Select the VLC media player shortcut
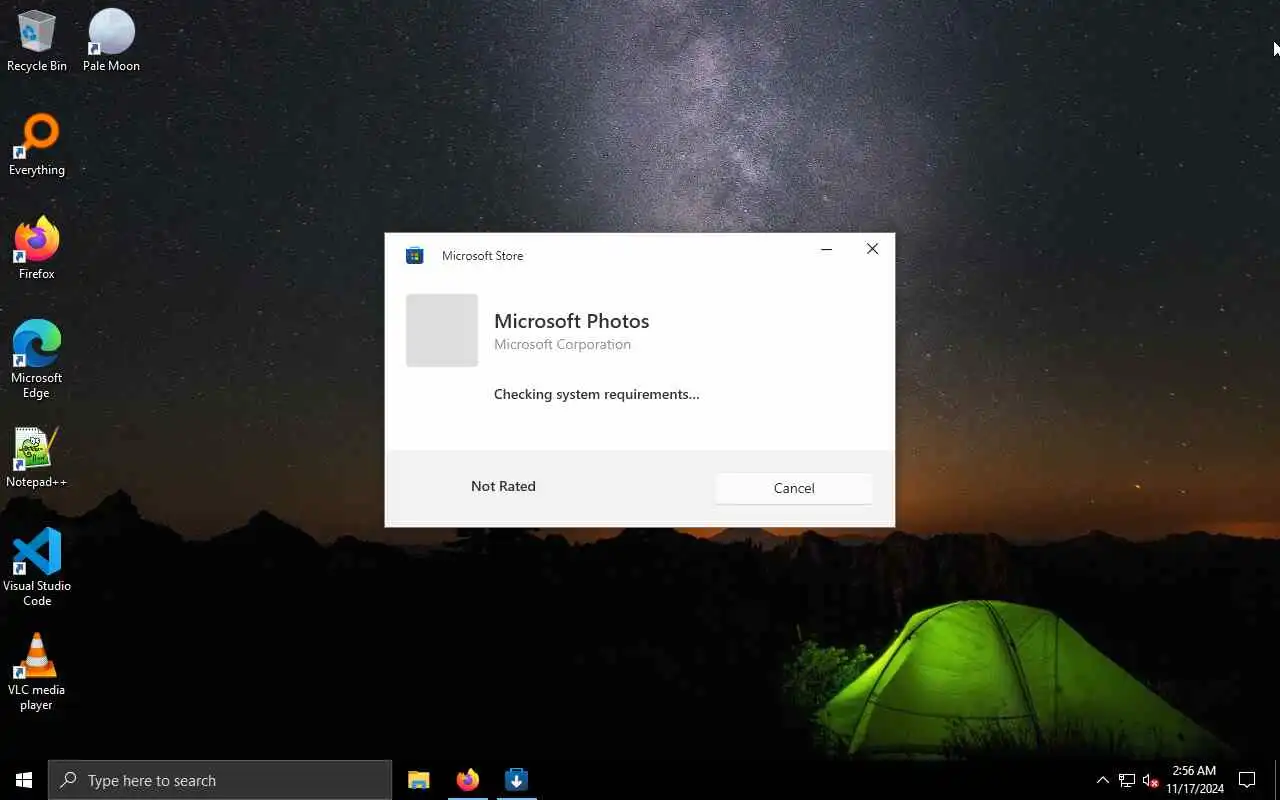 37,672
